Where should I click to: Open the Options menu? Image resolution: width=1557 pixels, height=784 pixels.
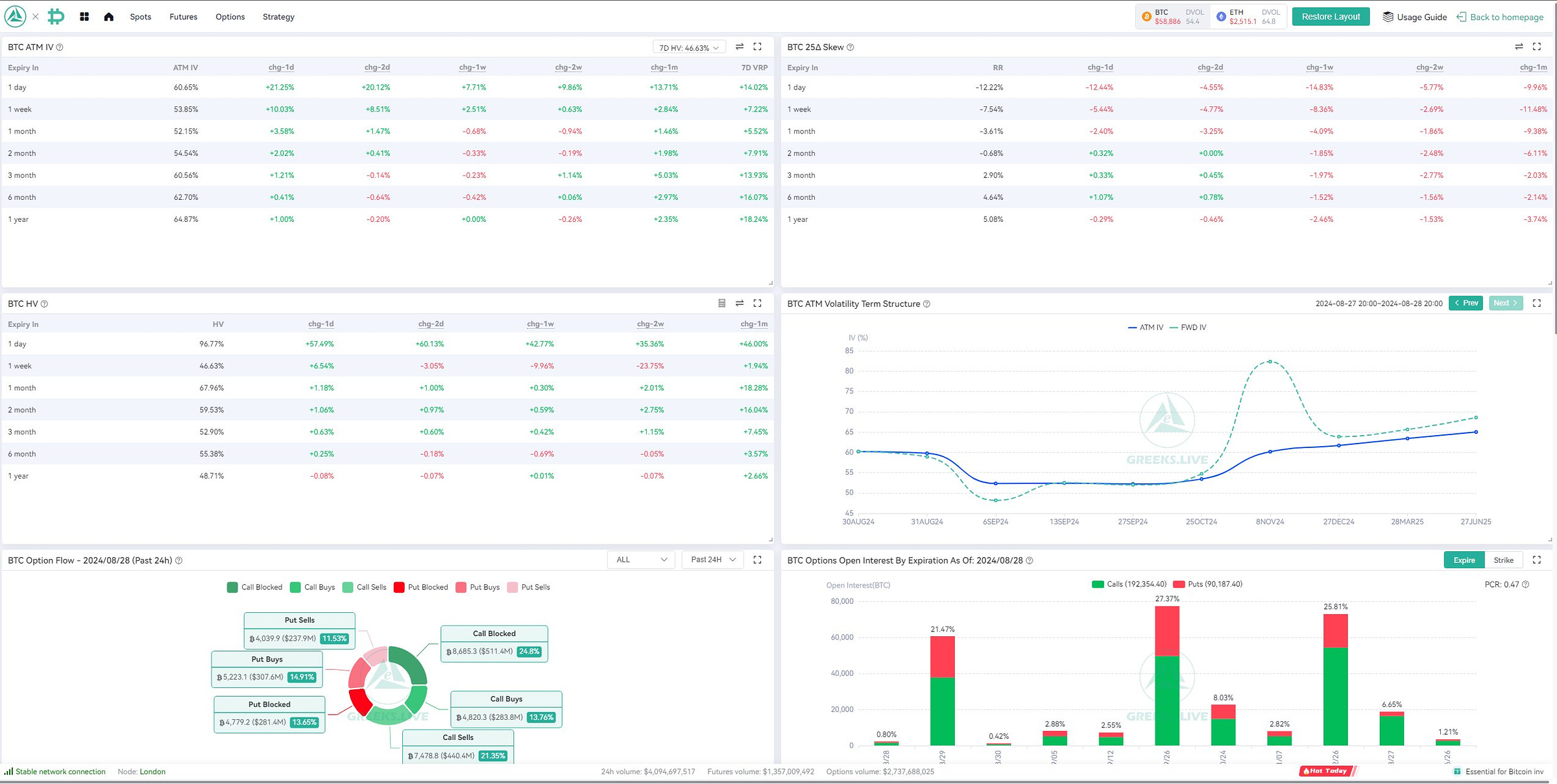tap(230, 17)
